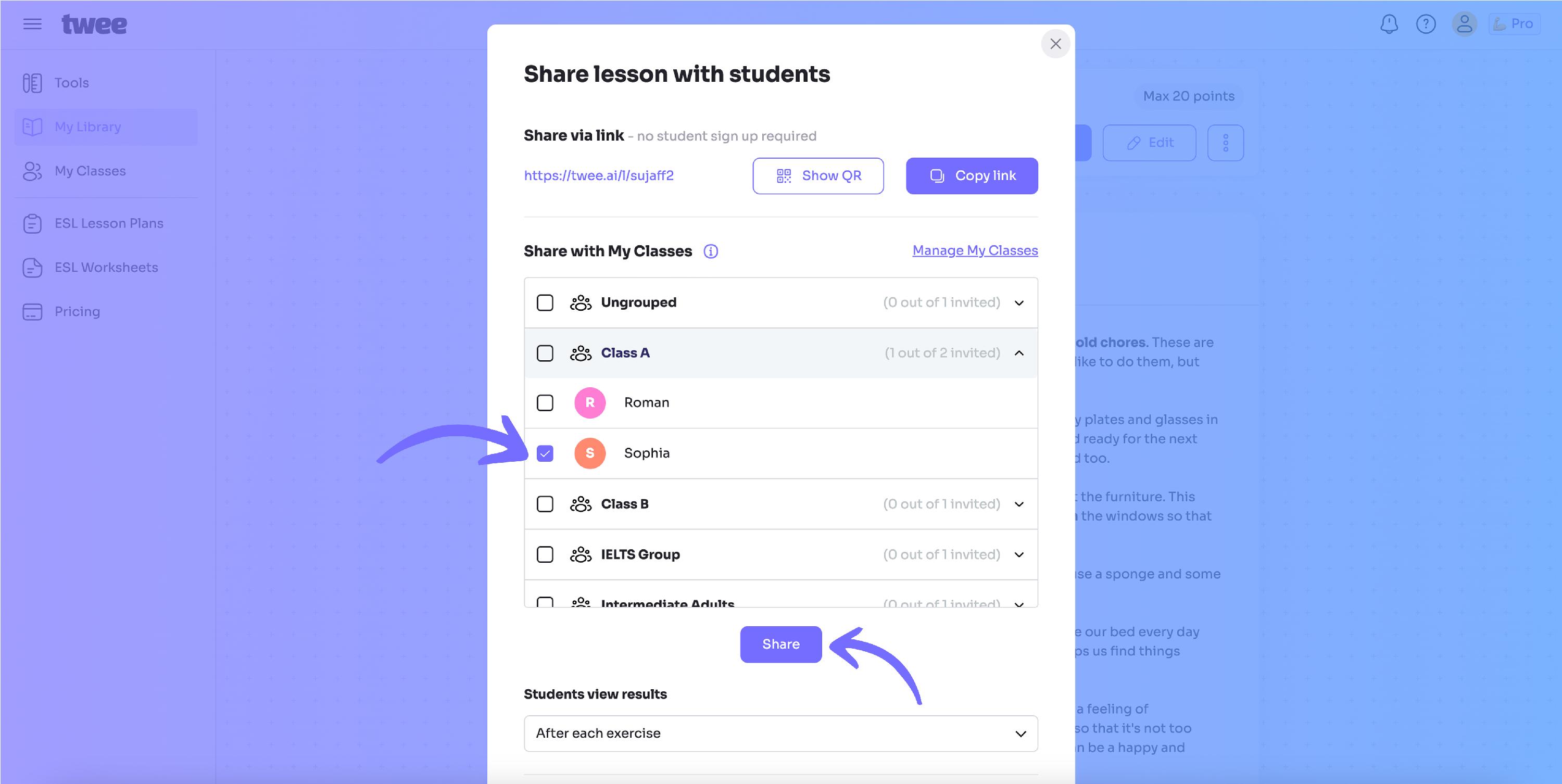Viewport: 1562px width, 784px height.
Task: Open the hamburger menu icon
Action: coord(32,24)
